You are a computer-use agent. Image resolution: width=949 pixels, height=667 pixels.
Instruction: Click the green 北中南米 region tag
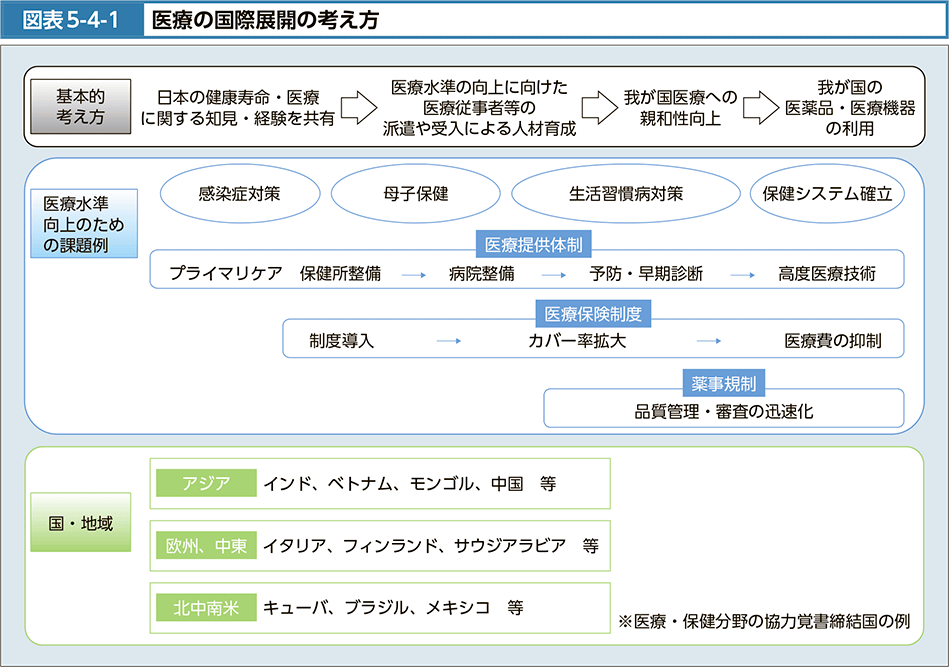click(x=205, y=607)
